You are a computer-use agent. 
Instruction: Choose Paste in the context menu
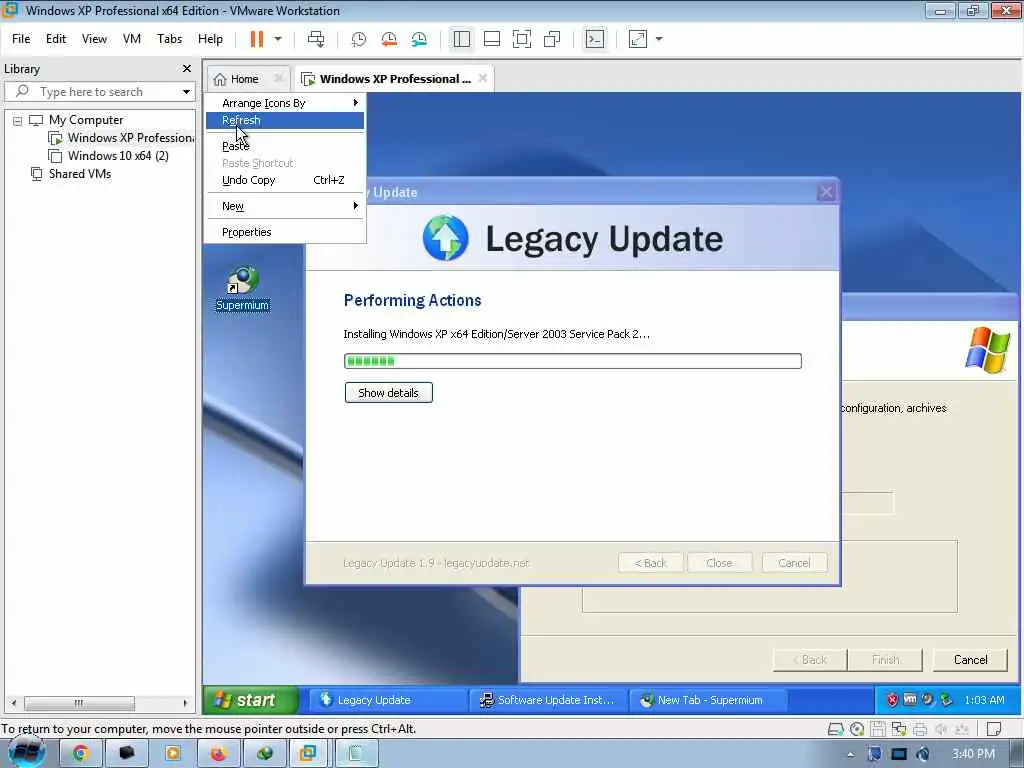(x=285, y=146)
